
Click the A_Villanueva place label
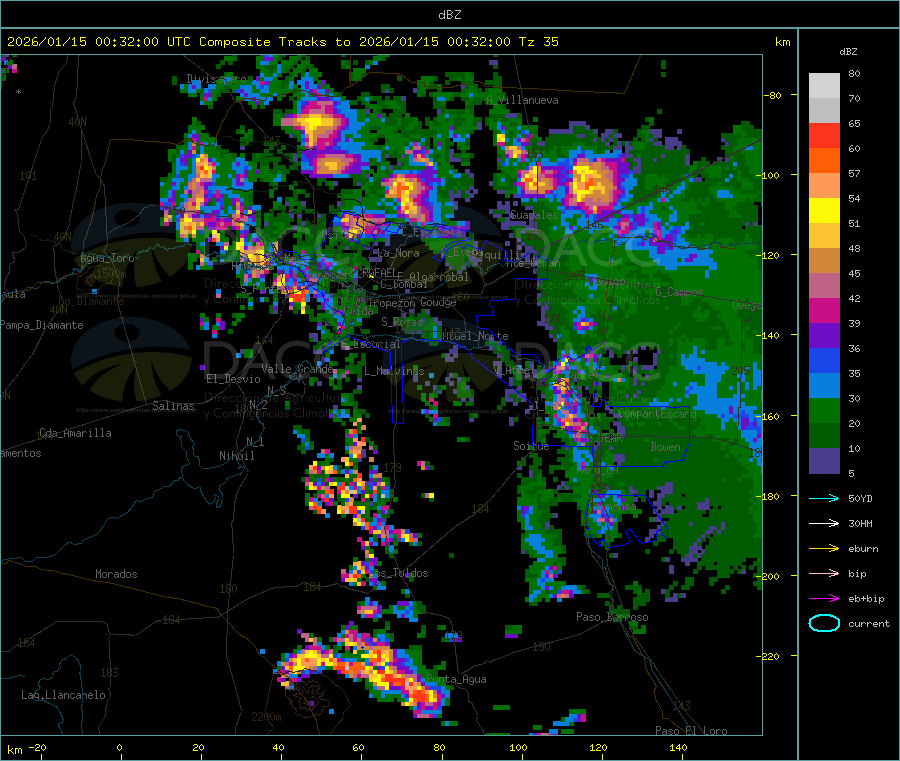point(522,100)
